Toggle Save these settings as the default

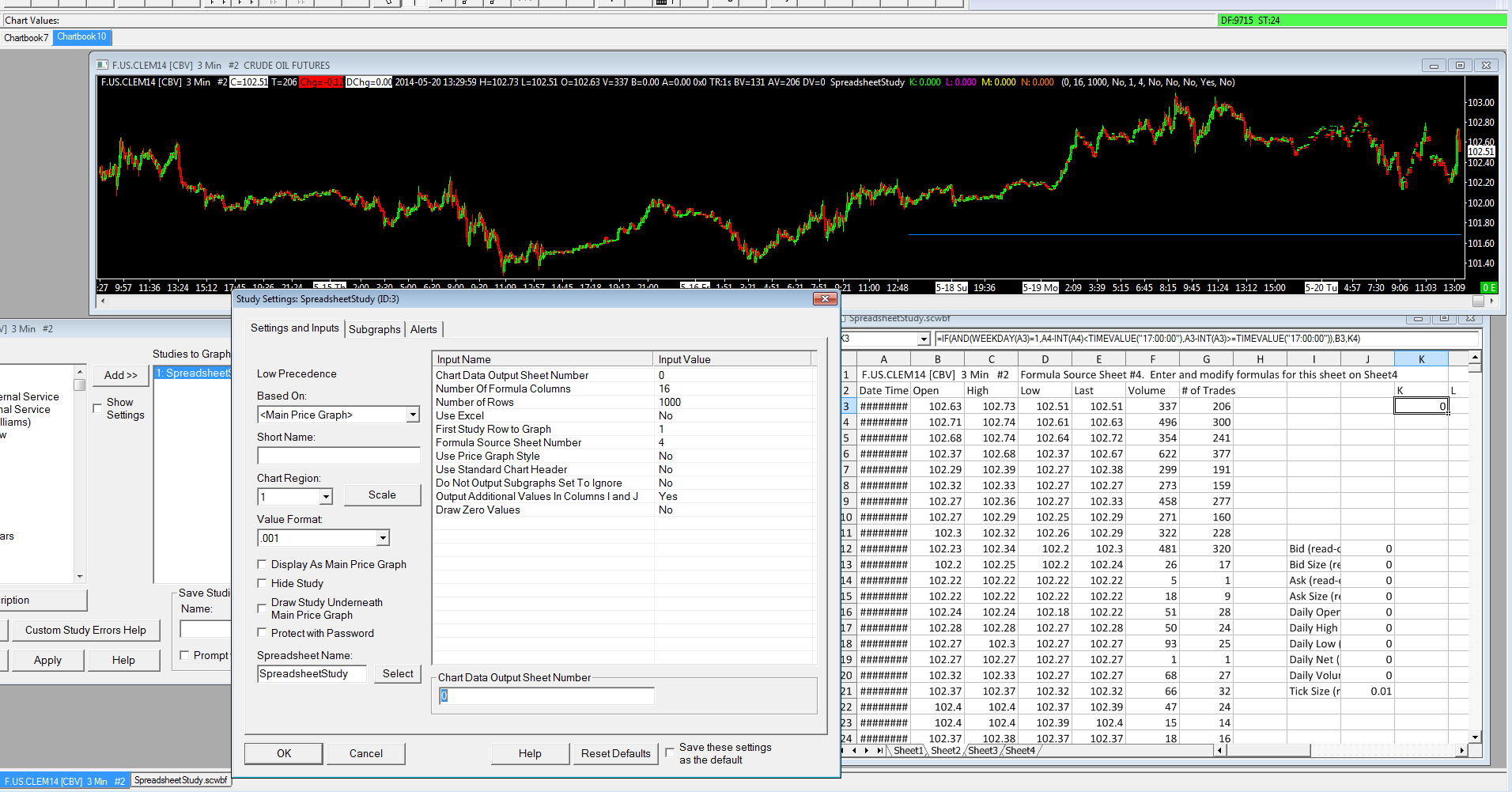tap(670, 752)
